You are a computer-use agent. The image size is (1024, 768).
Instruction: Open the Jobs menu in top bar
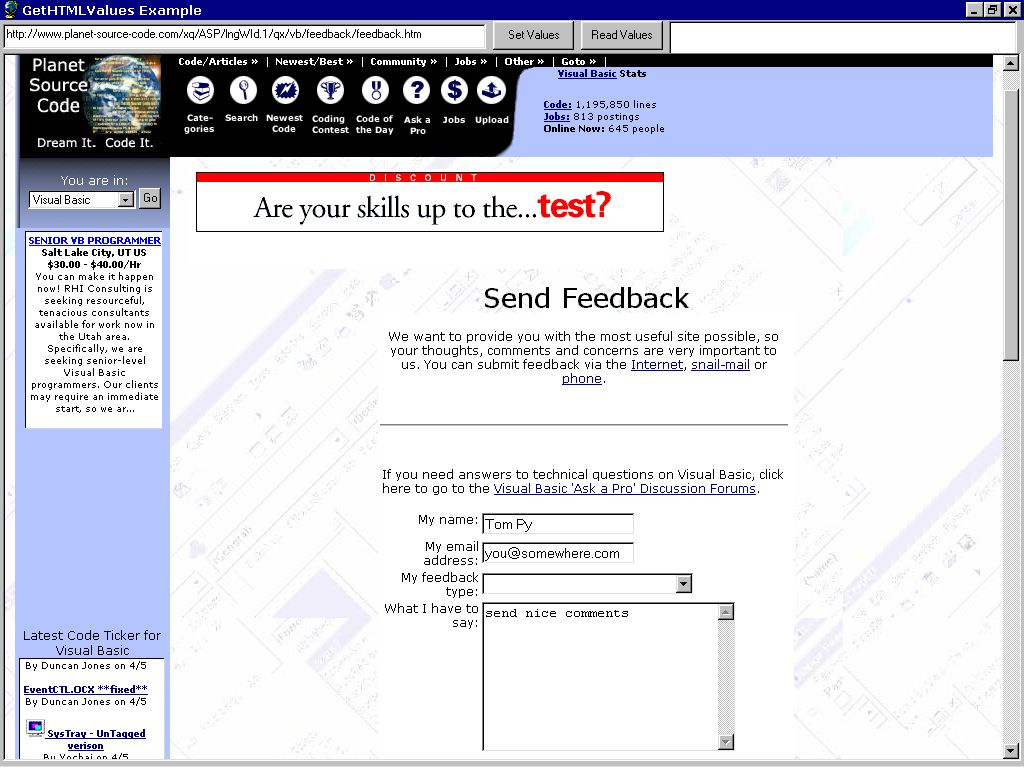(x=471, y=61)
